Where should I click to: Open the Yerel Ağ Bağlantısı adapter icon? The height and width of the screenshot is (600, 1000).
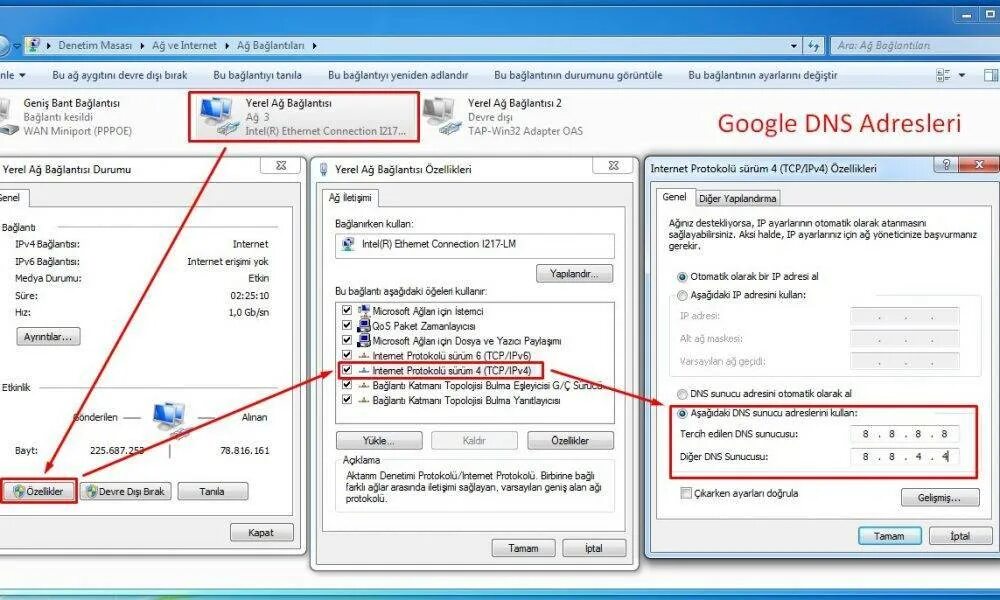coord(219,115)
